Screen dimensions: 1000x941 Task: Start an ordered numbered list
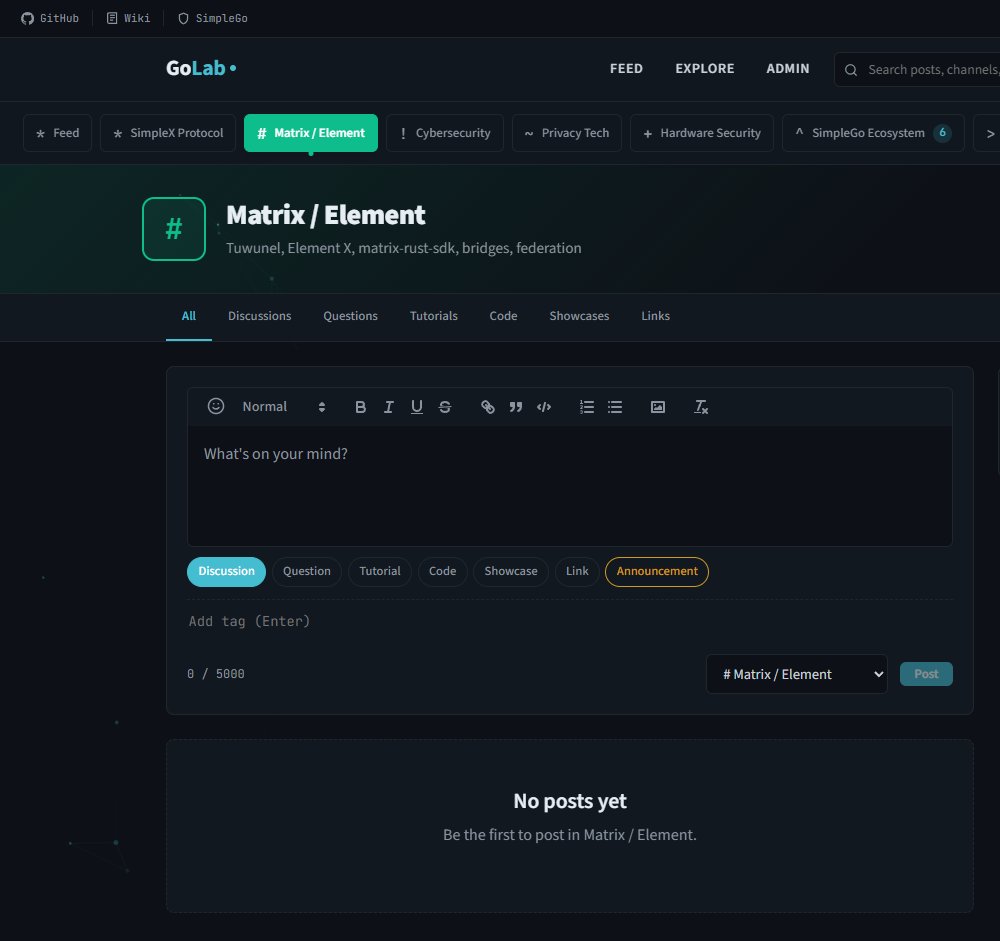coord(587,407)
